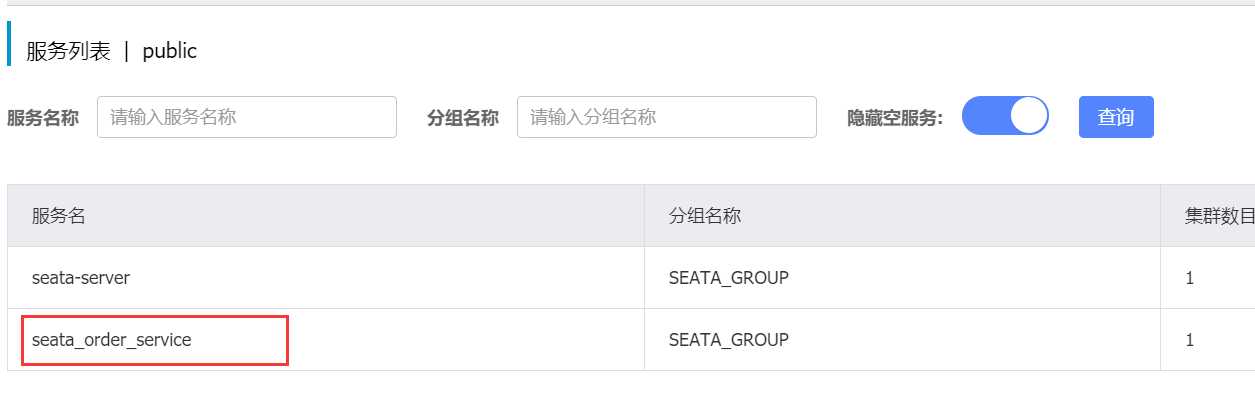Click SEATA_GROUP in the seata_order_service row

pos(729,340)
